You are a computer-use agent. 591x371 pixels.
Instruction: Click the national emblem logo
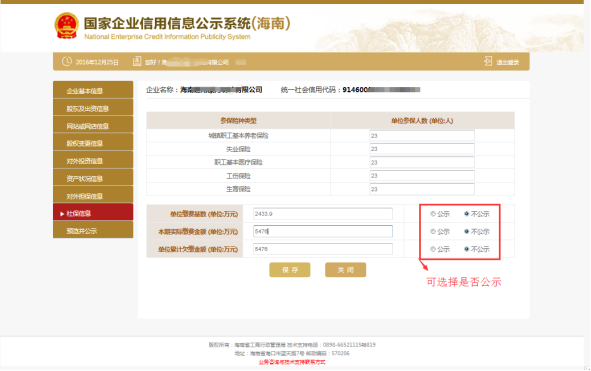pyautogui.click(x=67, y=26)
